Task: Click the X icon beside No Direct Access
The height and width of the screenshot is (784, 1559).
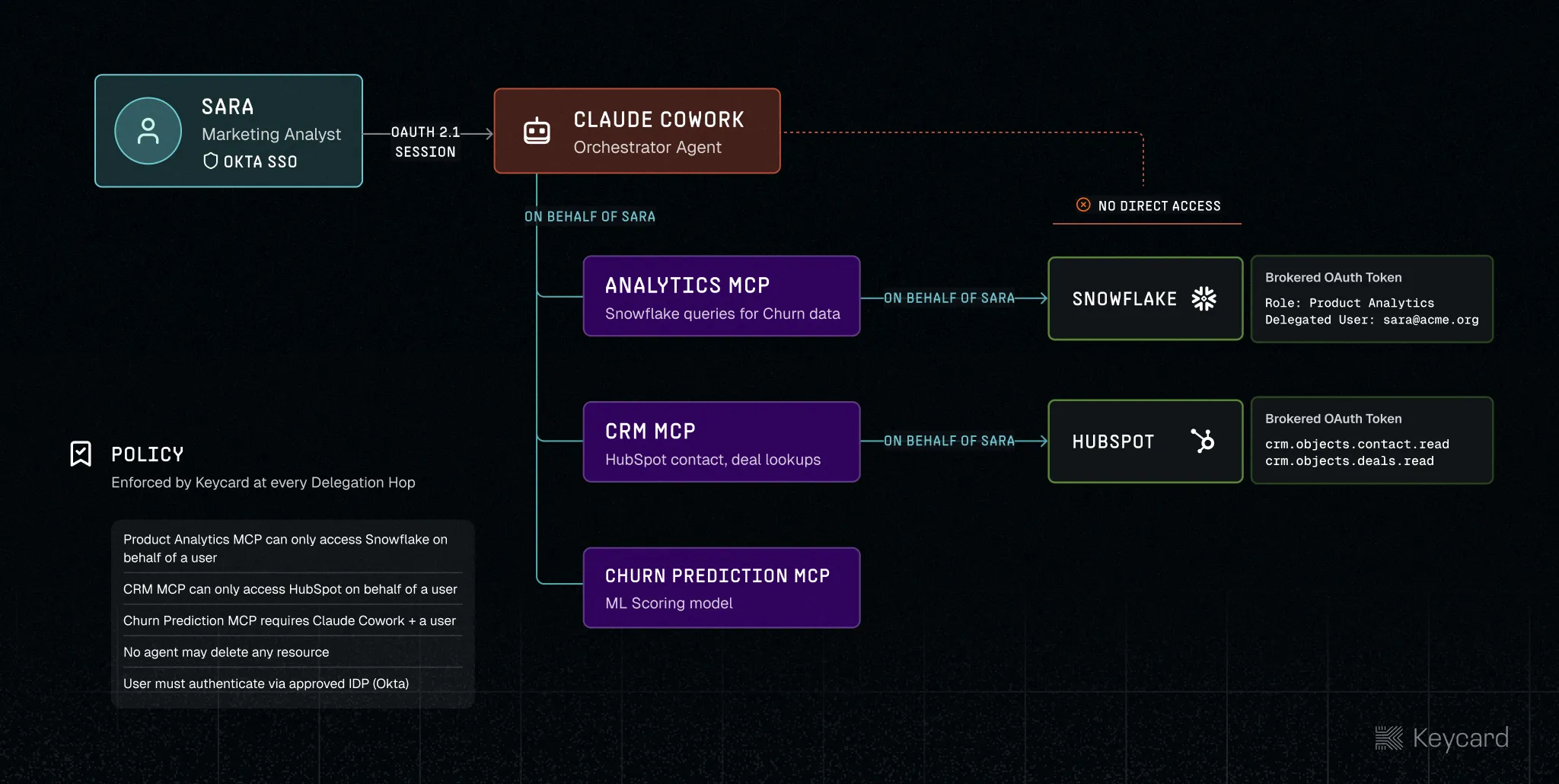Action: 1083,205
